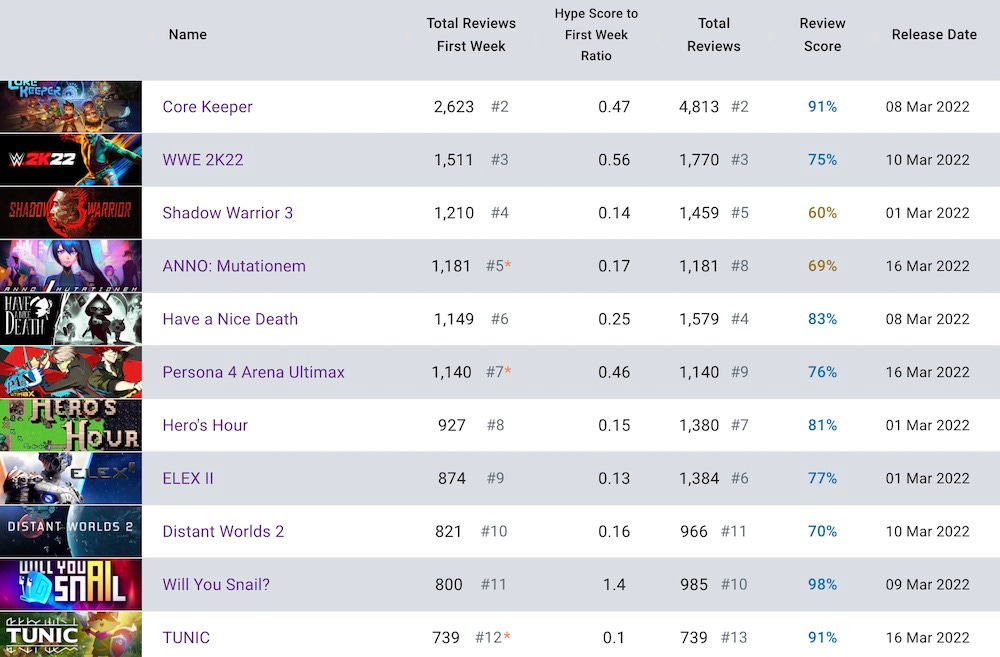The height and width of the screenshot is (657, 1000).
Task: Click Distant Worlds 2's 966 total reviews
Action: pyautogui.click(x=694, y=531)
